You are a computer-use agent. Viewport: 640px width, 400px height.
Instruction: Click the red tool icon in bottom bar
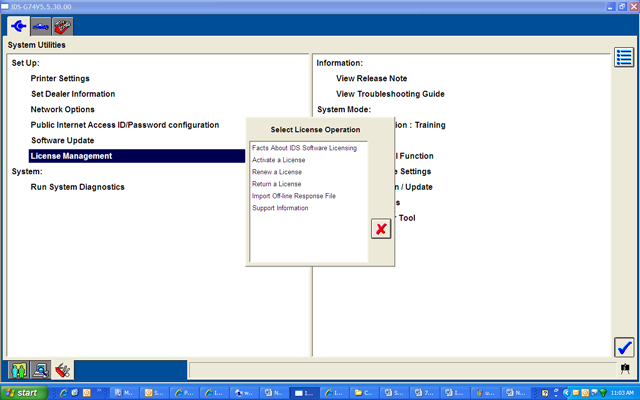tap(62, 370)
